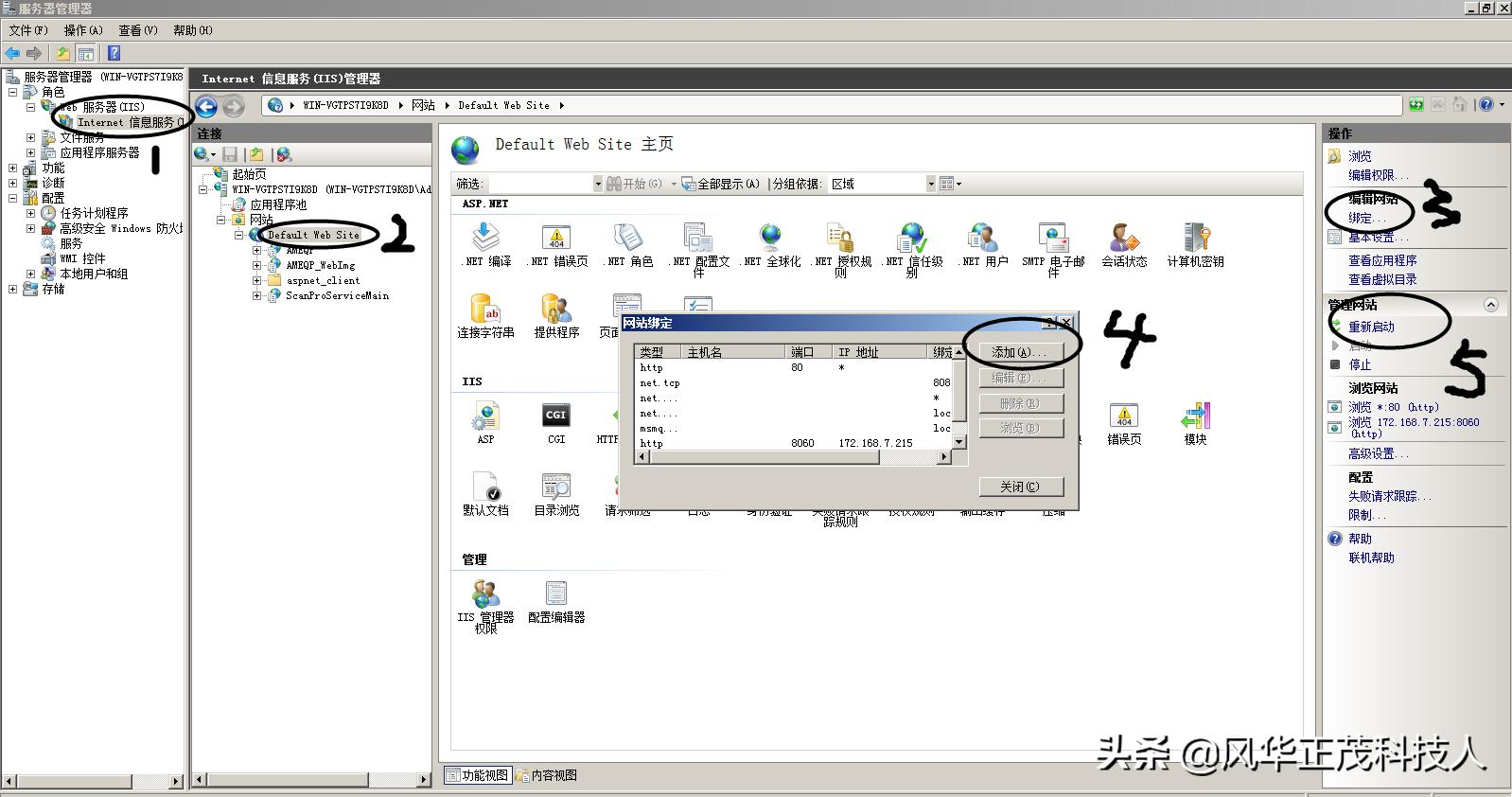Click the bindings list horizontal scrollbar
This screenshot has height=797, width=1512.
[x=794, y=457]
